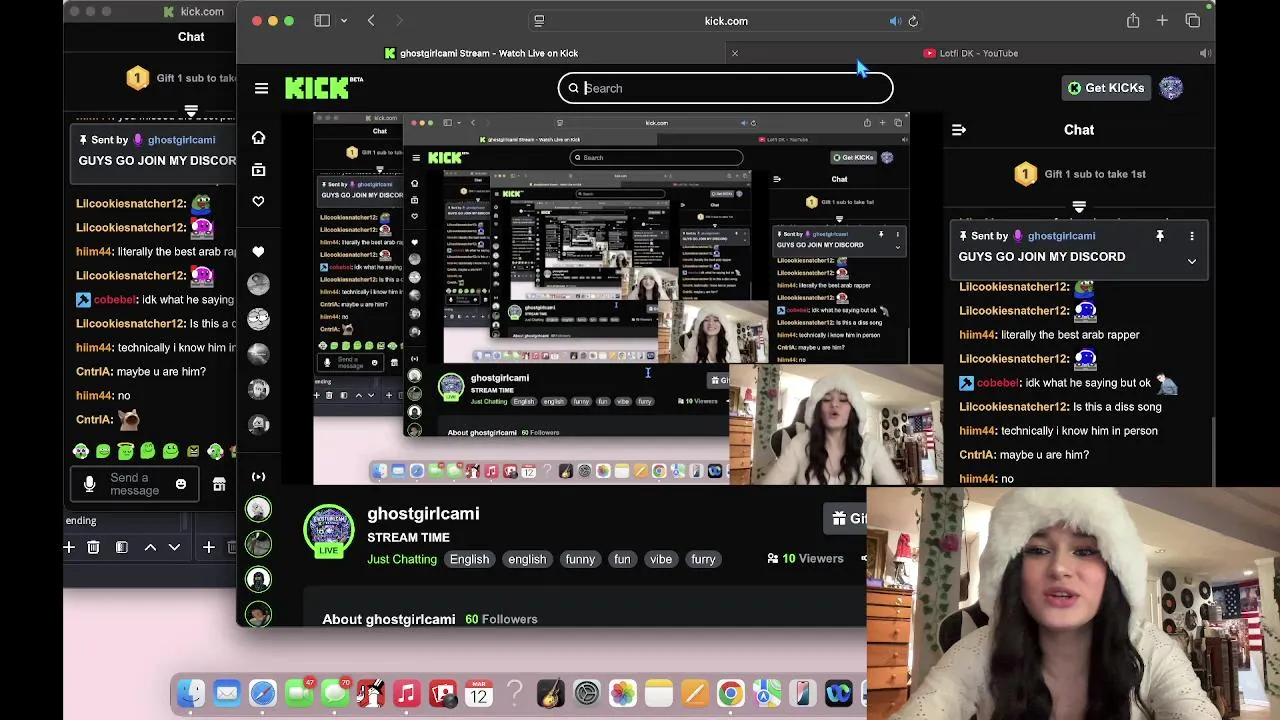Toggle the Safari sidebar

tap(322, 20)
